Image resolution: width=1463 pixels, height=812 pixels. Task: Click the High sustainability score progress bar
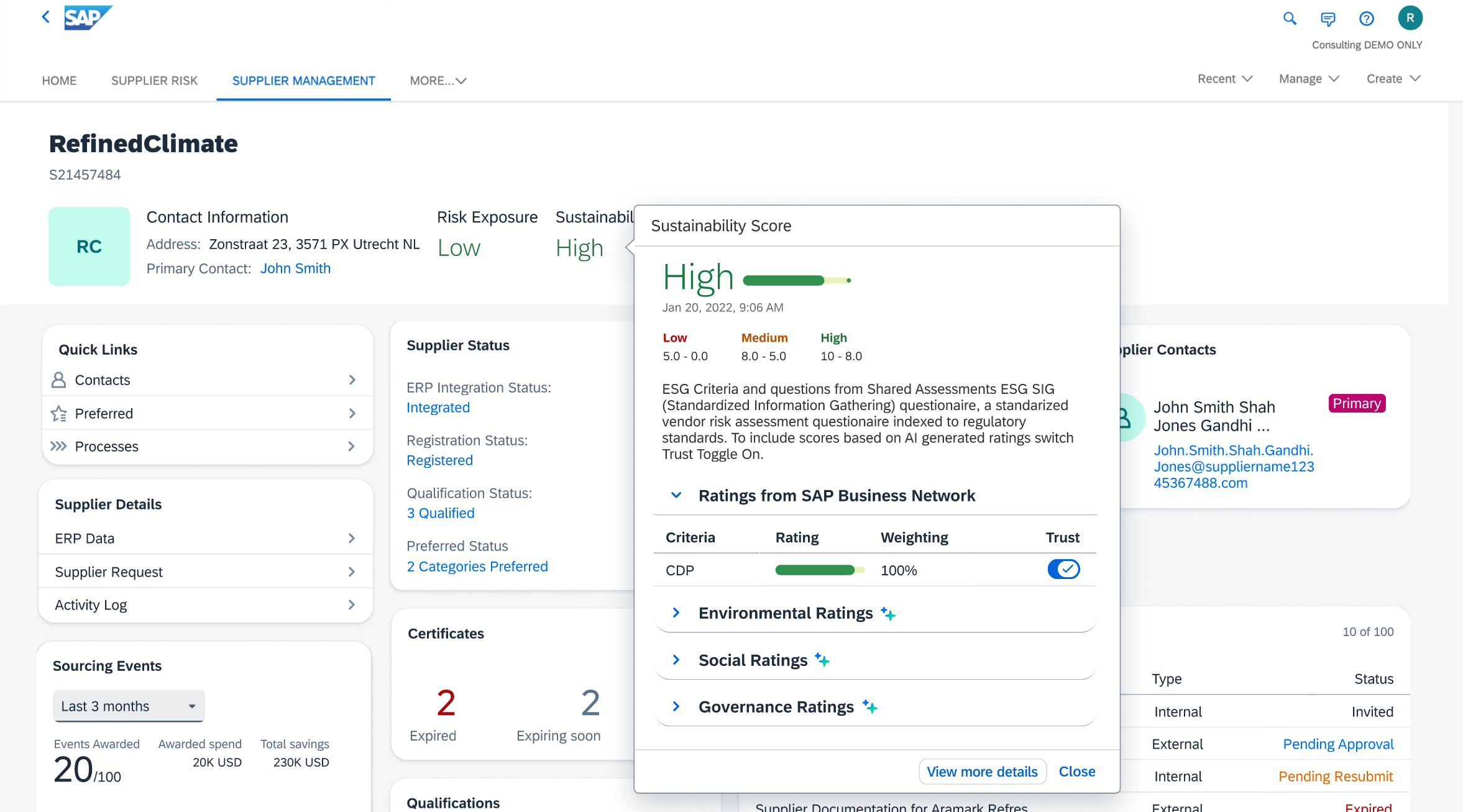pos(797,281)
